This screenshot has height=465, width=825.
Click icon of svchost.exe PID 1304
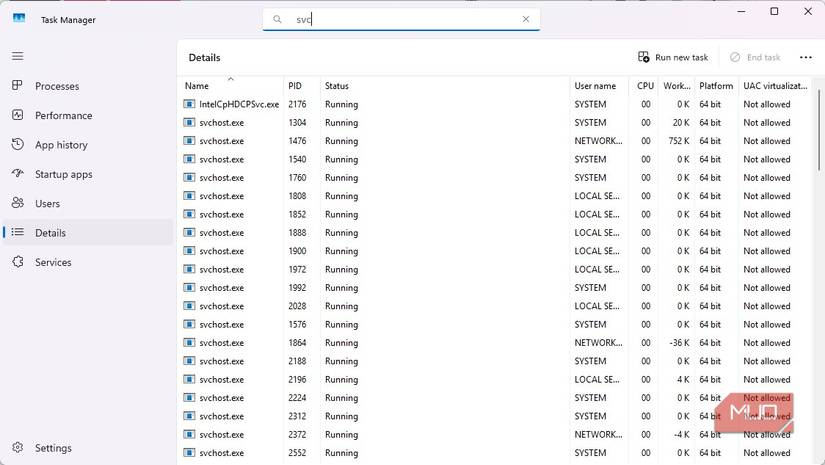(189, 123)
